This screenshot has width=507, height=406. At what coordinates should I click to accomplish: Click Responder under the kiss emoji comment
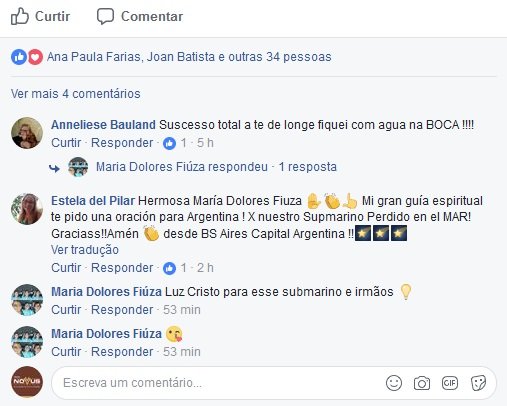[122, 352]
